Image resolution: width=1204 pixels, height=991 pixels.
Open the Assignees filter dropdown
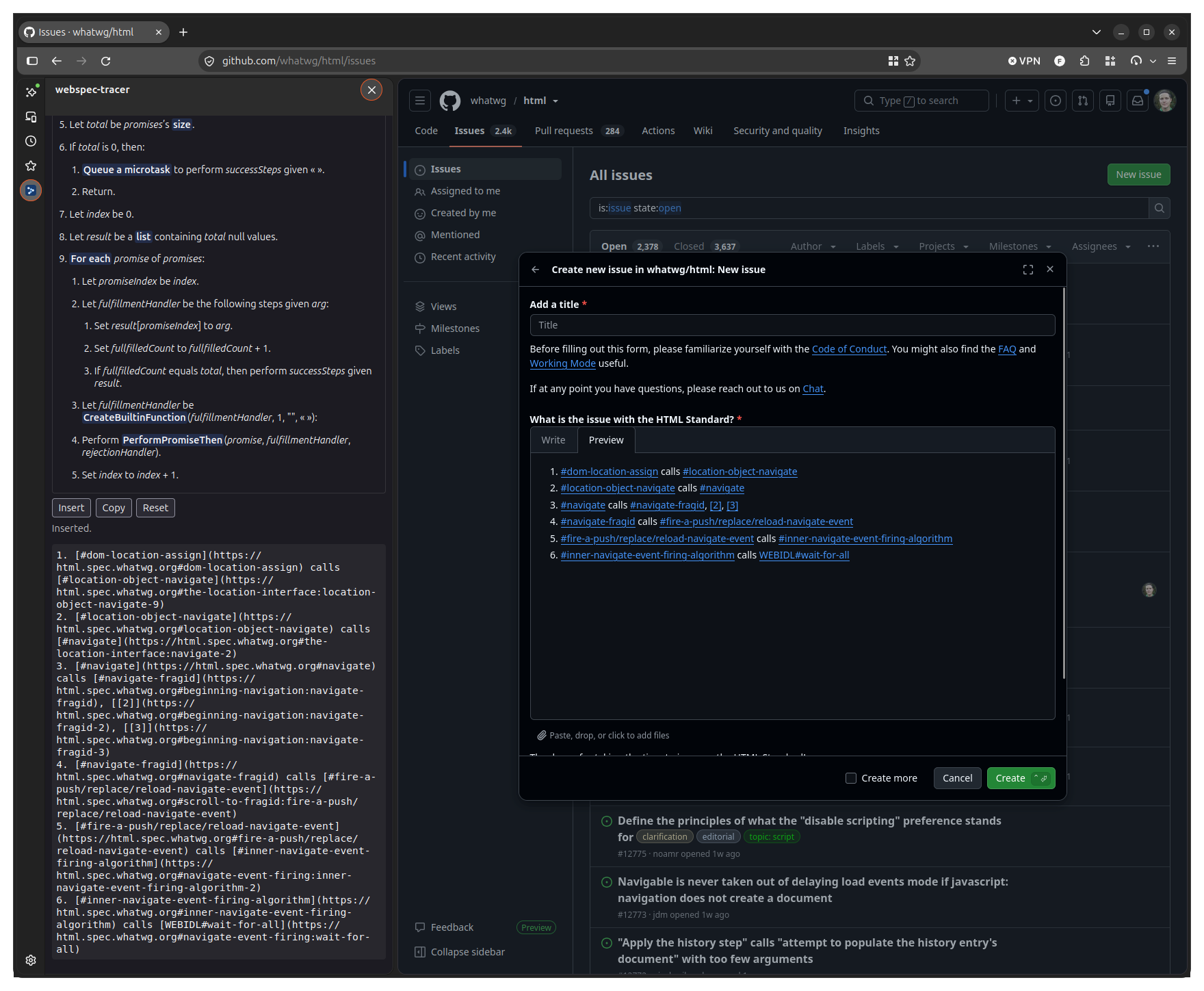pyautogui.click(x=1101, y=246)
